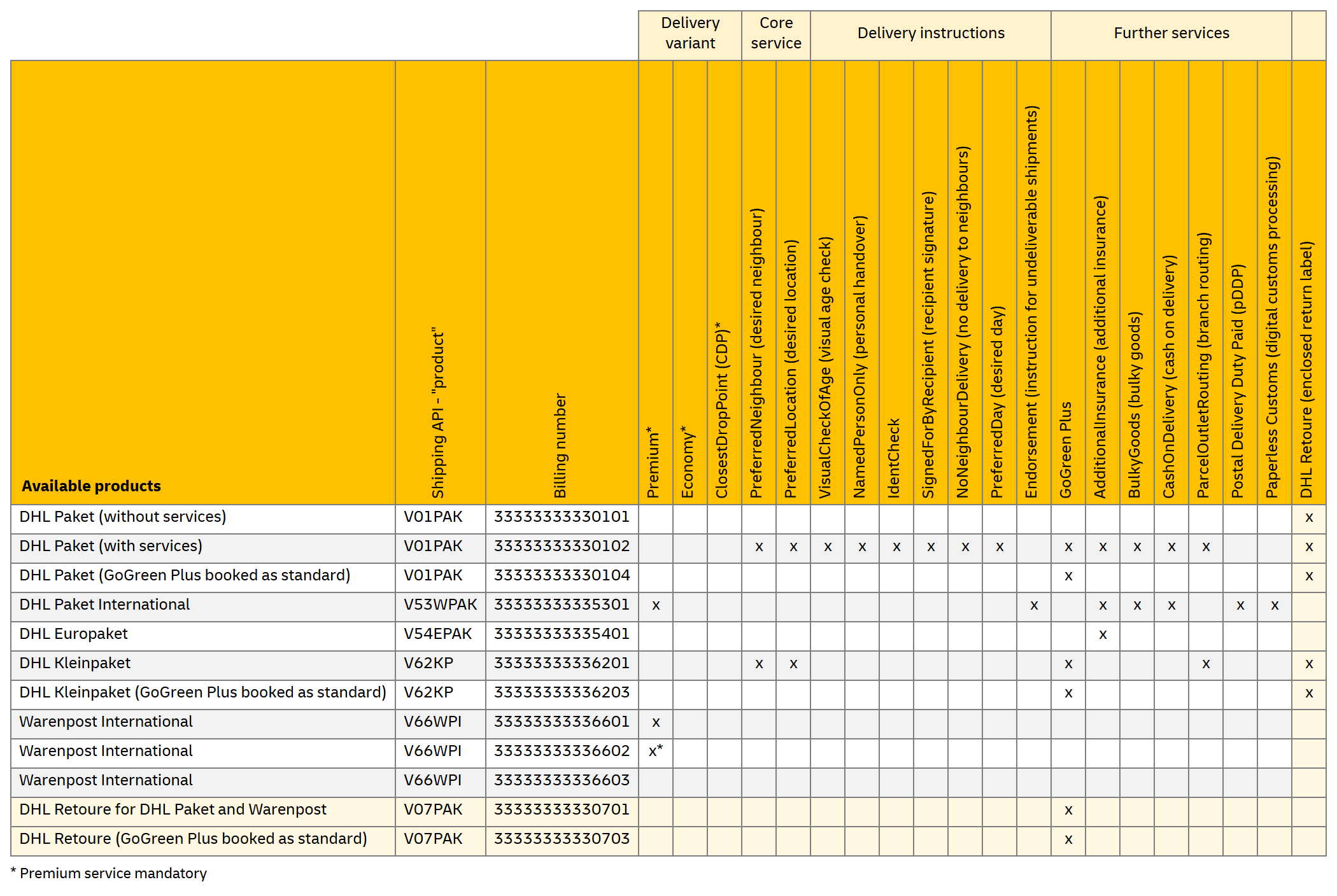The width and height of the screenshot is (1337, 896).
Task: Click the product code V53WPAK
Action: click(x=441, y=605)
